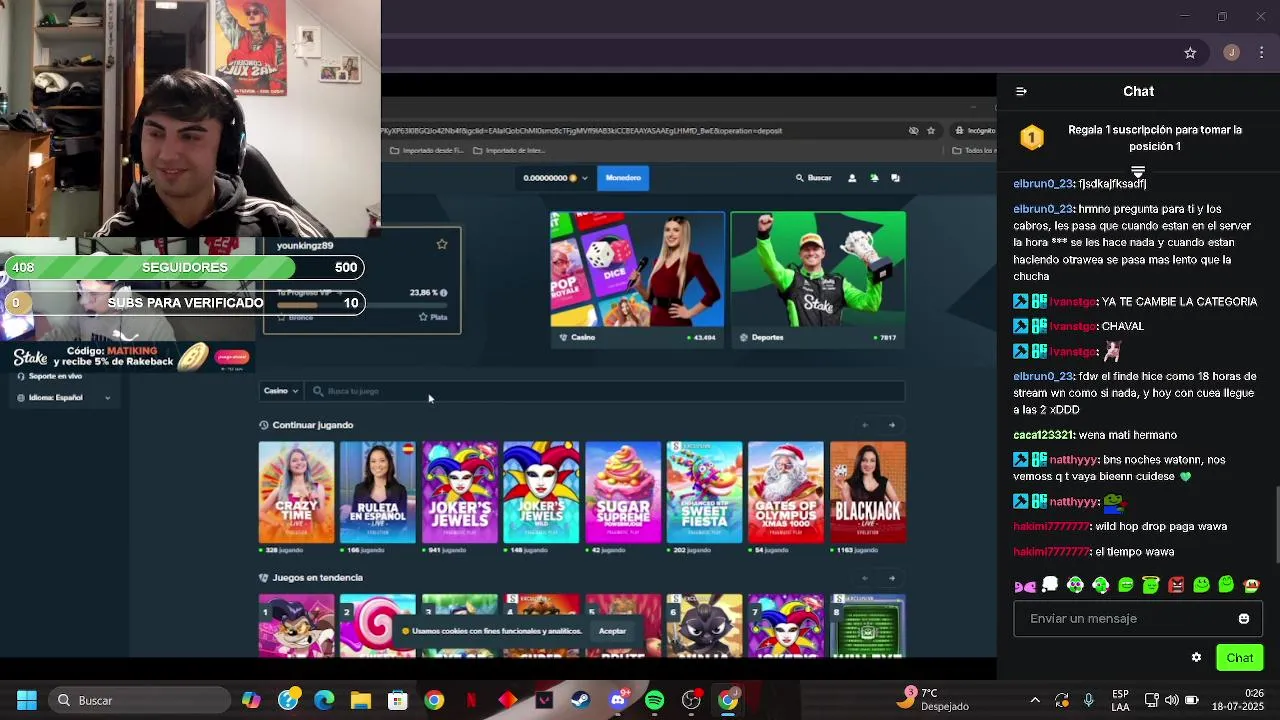Accept cookies with the Aceptar button
Viewport: 1280px width, 720px height.
[x=612, y=631]
